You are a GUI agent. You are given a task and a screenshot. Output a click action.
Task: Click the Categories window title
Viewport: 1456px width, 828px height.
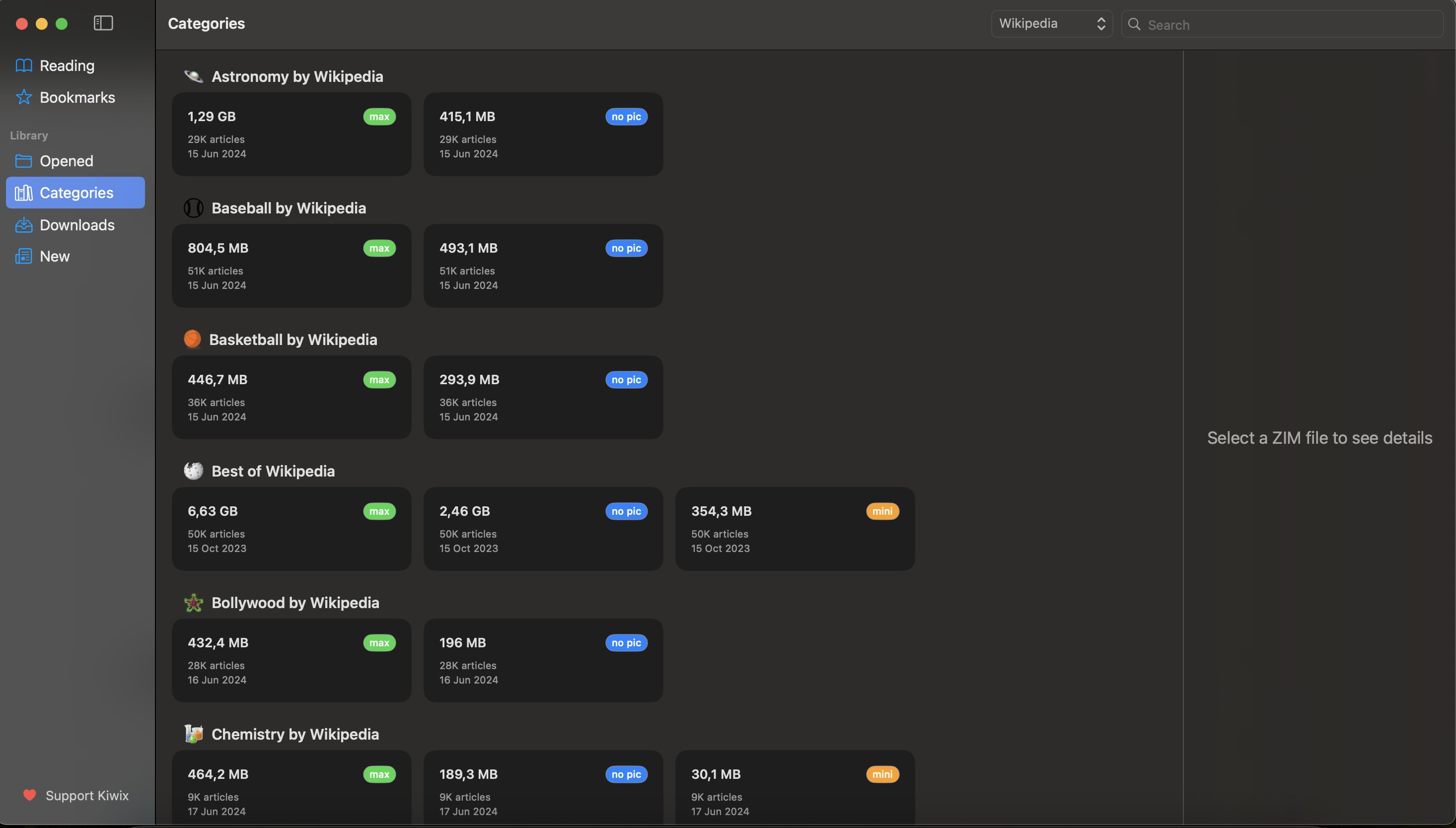(x=207, y=23)
